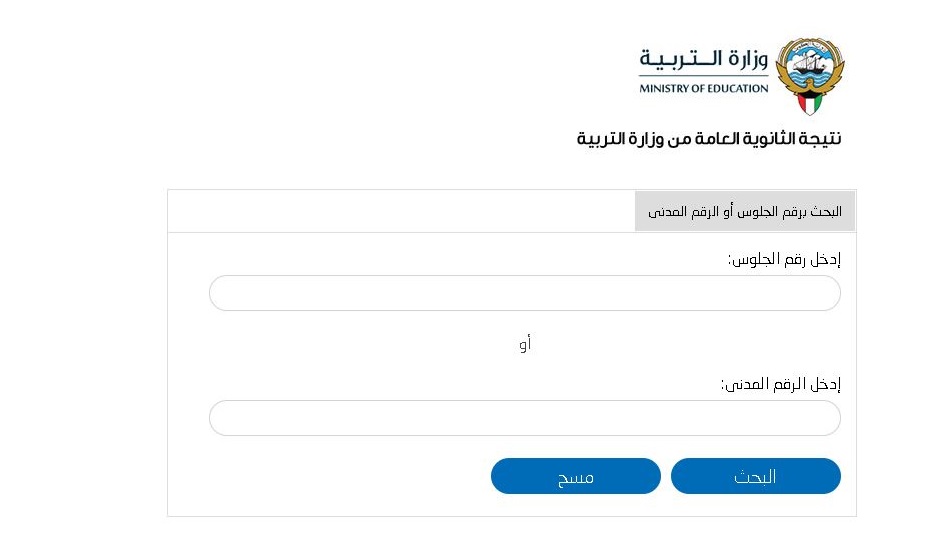Click the MINISTRY OF EDUCATION logo text
The image size is (929, 555).
(x=703, y=89)
